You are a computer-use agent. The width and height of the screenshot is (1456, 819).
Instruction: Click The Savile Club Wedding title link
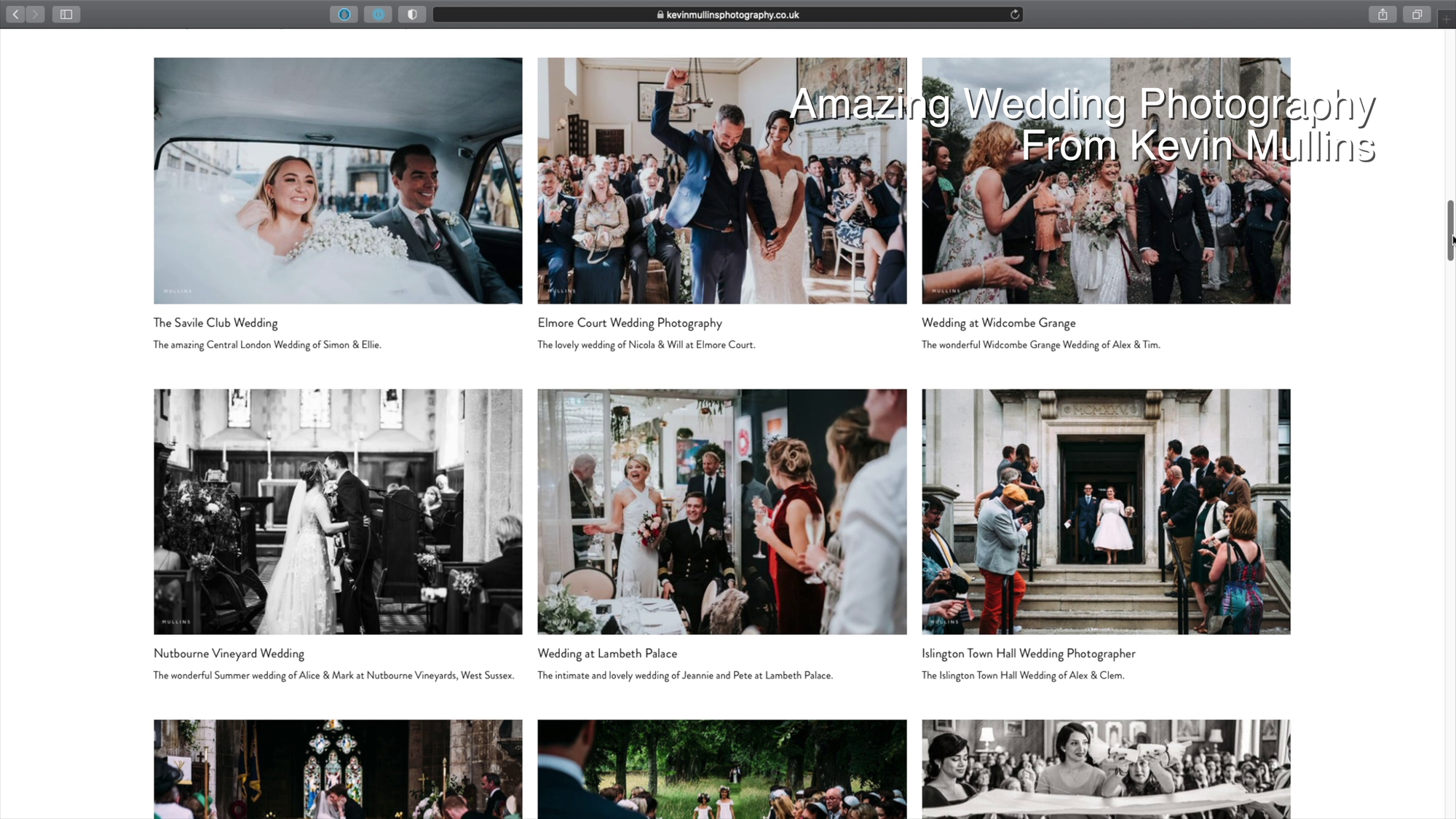pos(215,323)
